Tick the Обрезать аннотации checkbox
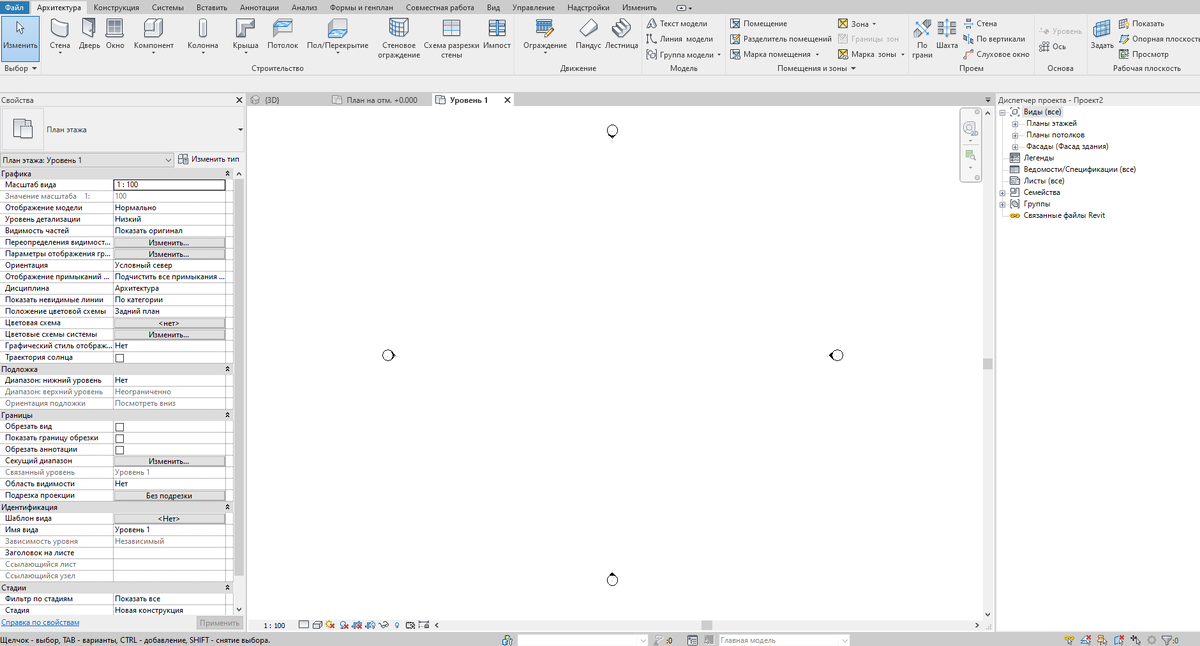Image resolution: width=1200 pixels, height=646 pixels. tap(120, 450)
